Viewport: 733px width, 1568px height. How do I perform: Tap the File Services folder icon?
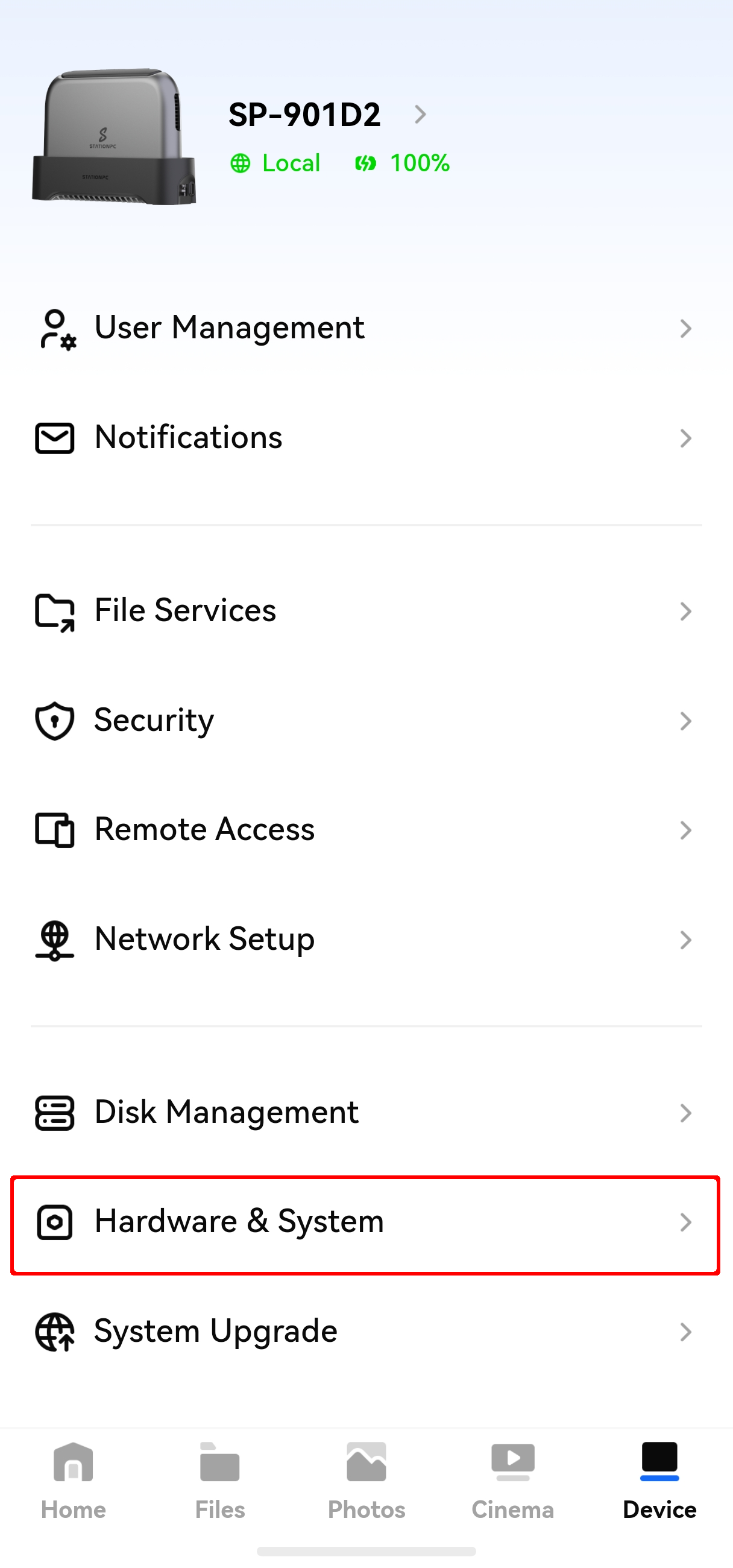click(55, 612)
